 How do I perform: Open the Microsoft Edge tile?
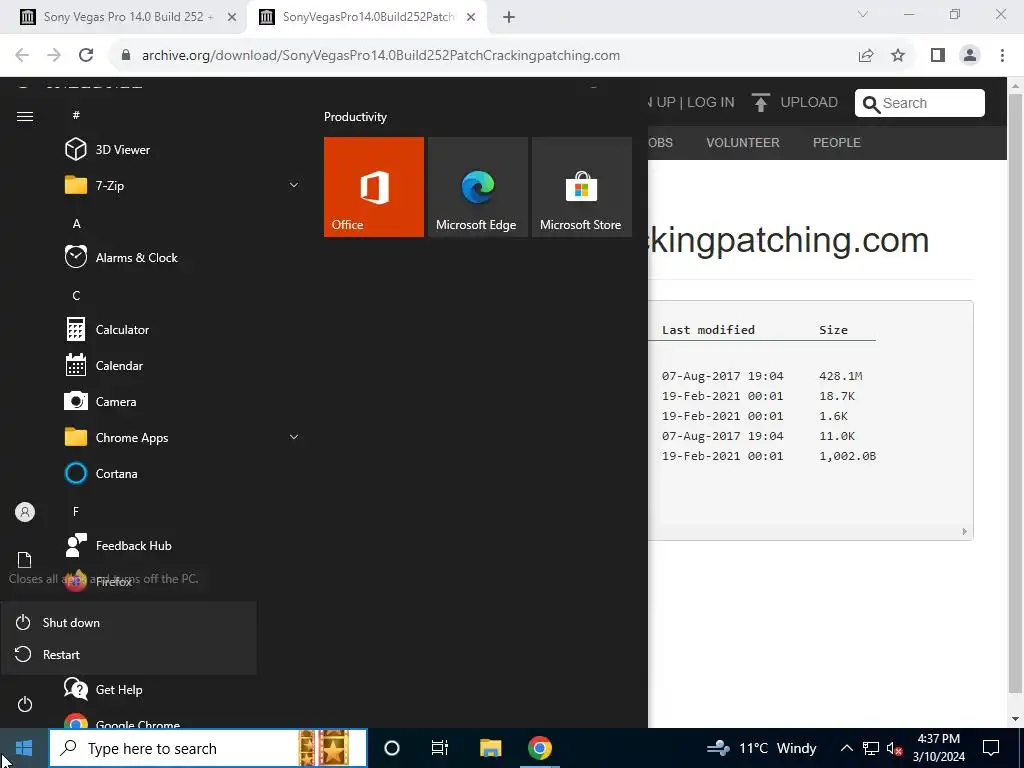[x=477, y=187]
